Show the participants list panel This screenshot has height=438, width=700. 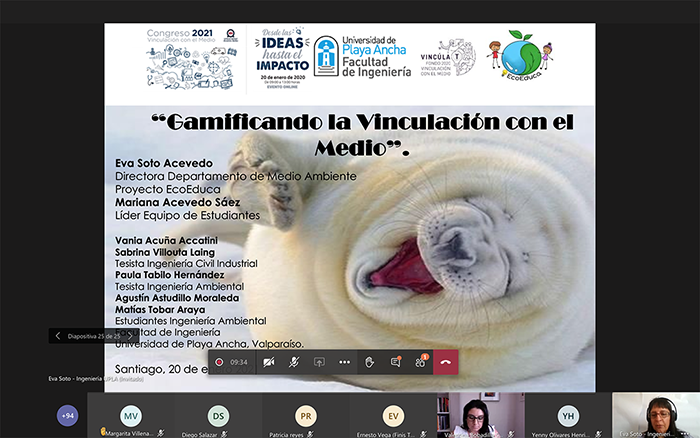[420, 362]
